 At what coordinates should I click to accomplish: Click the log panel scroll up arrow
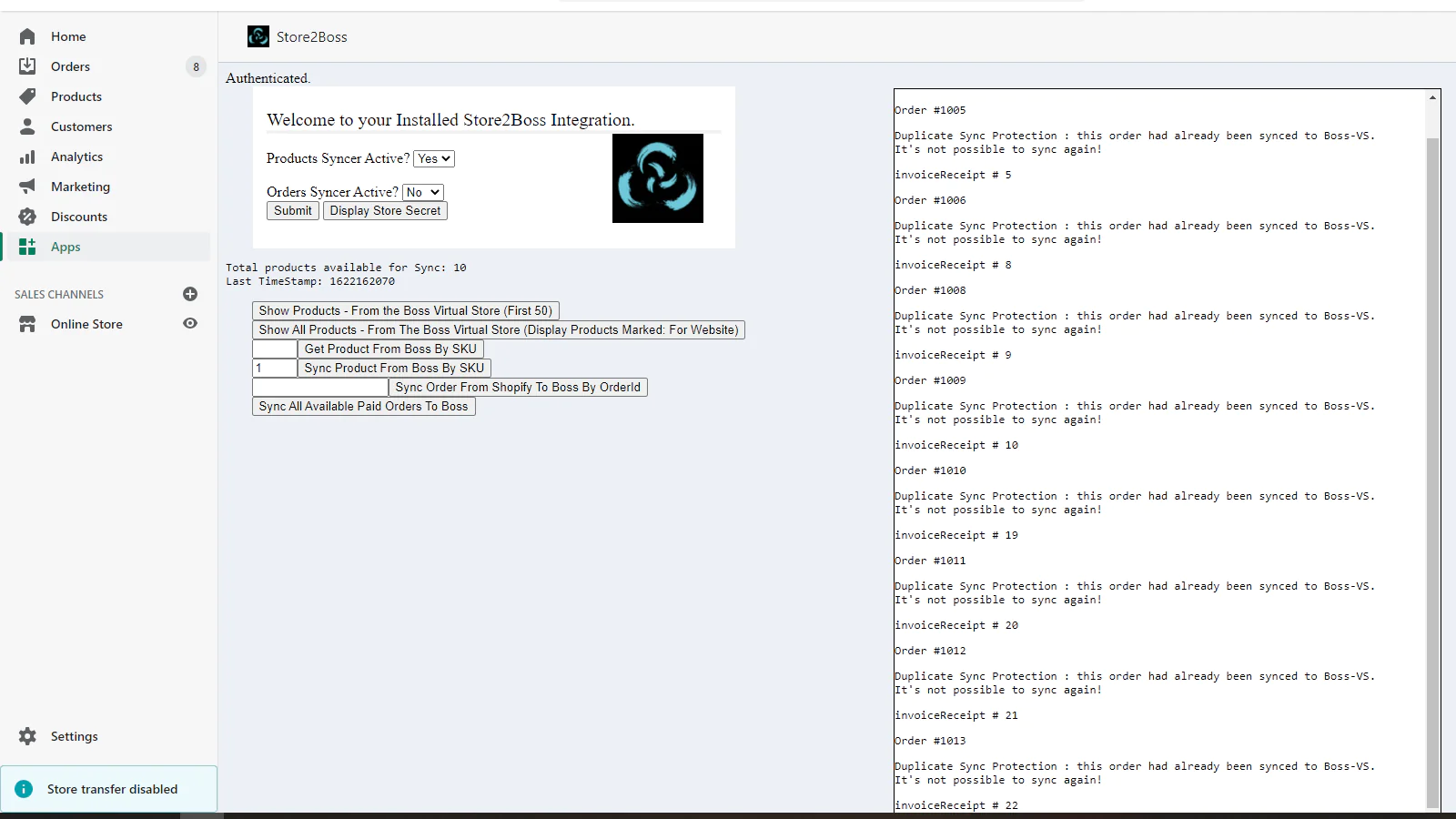coord(1432,97)
